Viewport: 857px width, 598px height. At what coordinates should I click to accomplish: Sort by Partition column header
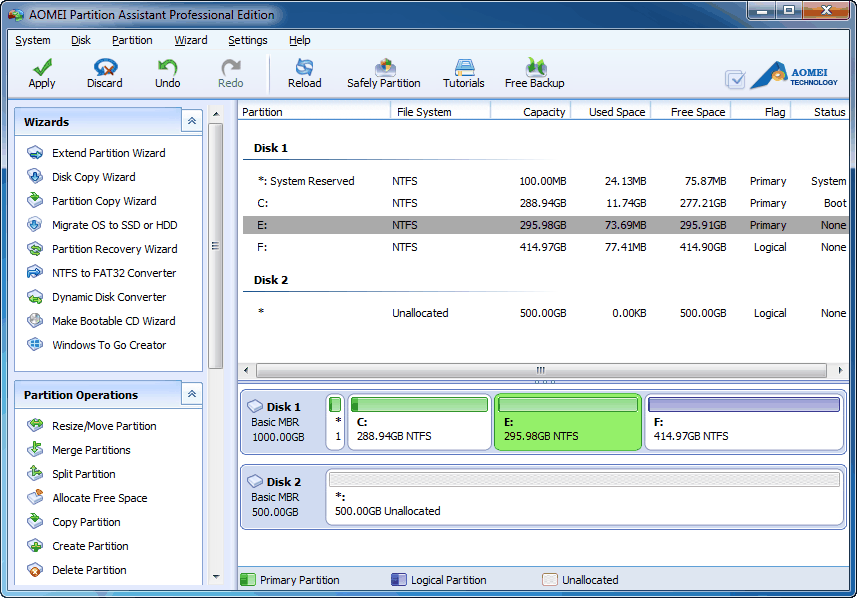coord(314,112)
